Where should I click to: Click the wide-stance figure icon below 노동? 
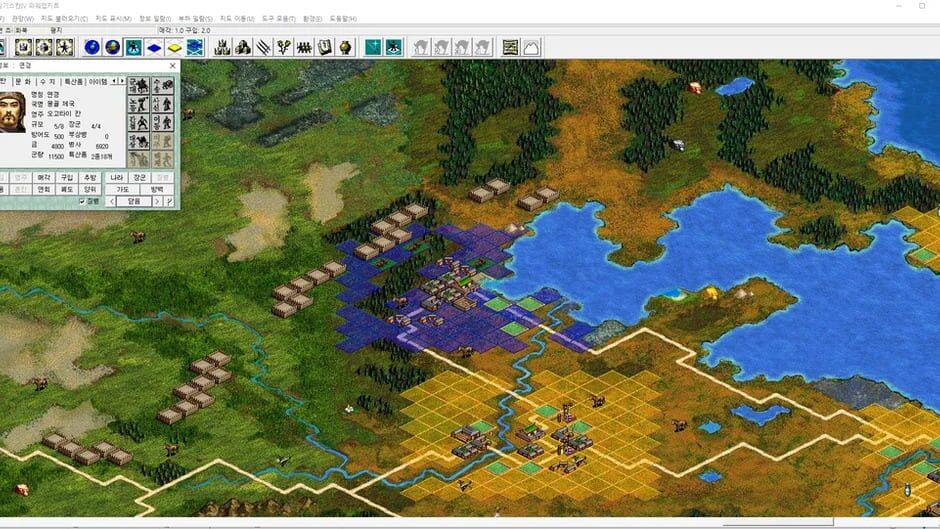(139, 123)
